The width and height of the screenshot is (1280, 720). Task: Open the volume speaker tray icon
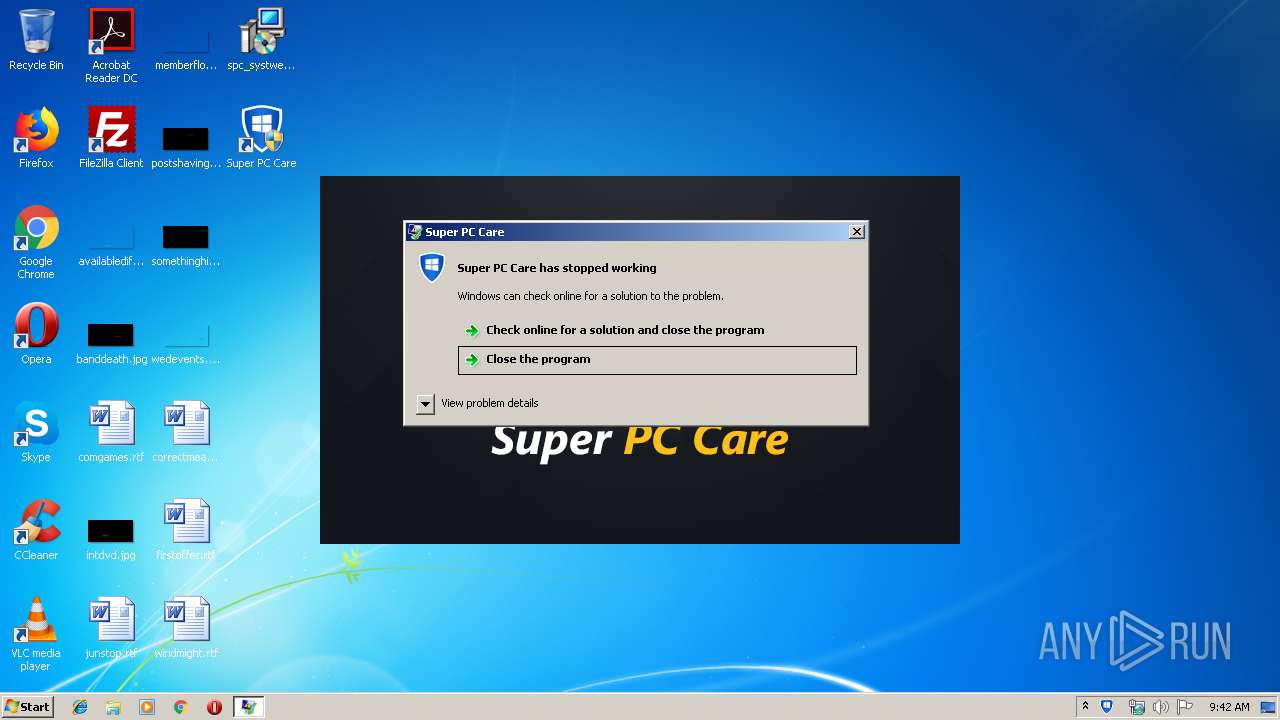pos(1161,707)
